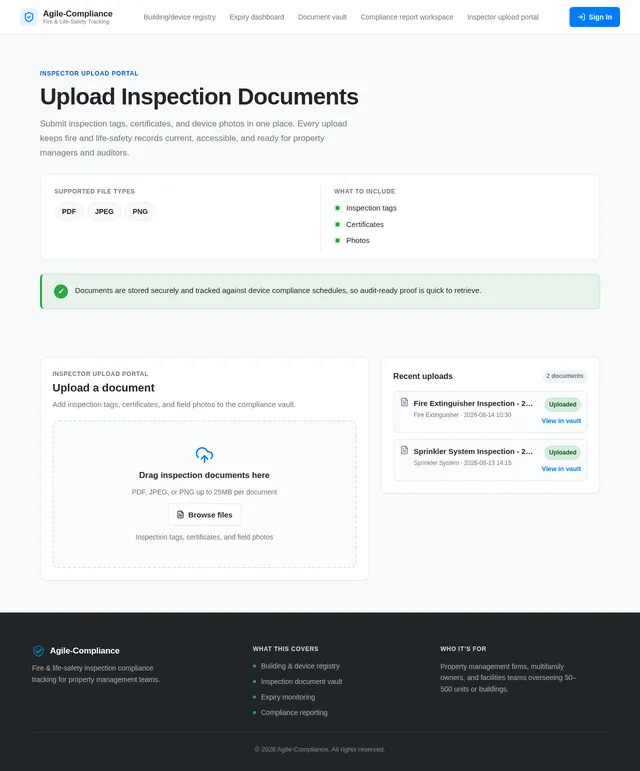Click the footer copyright notice
The image size is (640, 771).
pyautogui.click(x=320, y=749)
